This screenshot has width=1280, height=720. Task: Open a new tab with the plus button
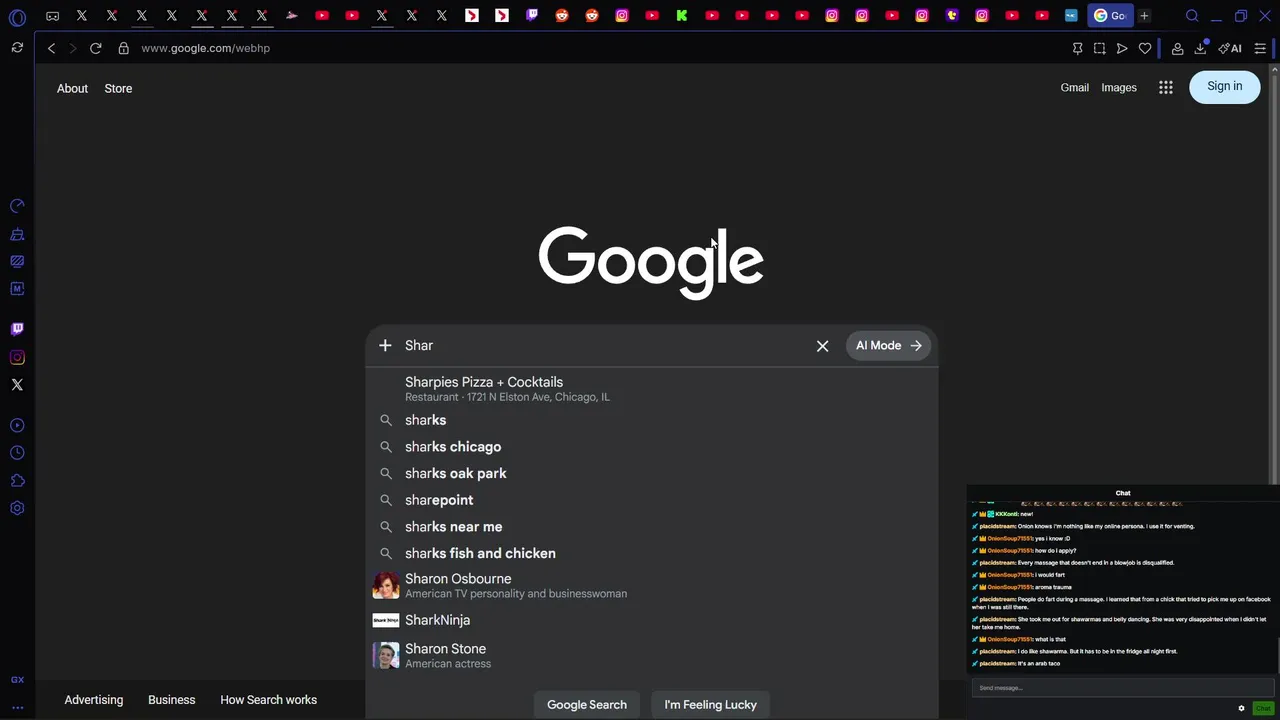(x=1144, y=16)
